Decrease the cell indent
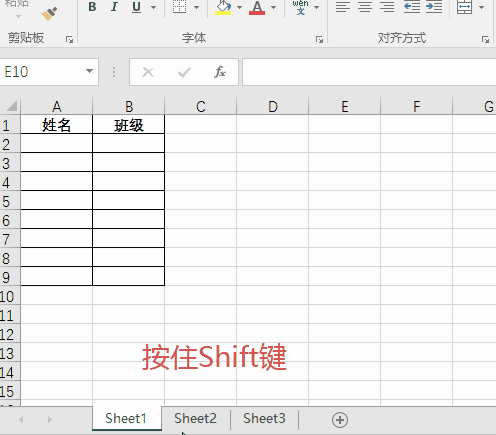496x435 pixels. click(412, 7)
